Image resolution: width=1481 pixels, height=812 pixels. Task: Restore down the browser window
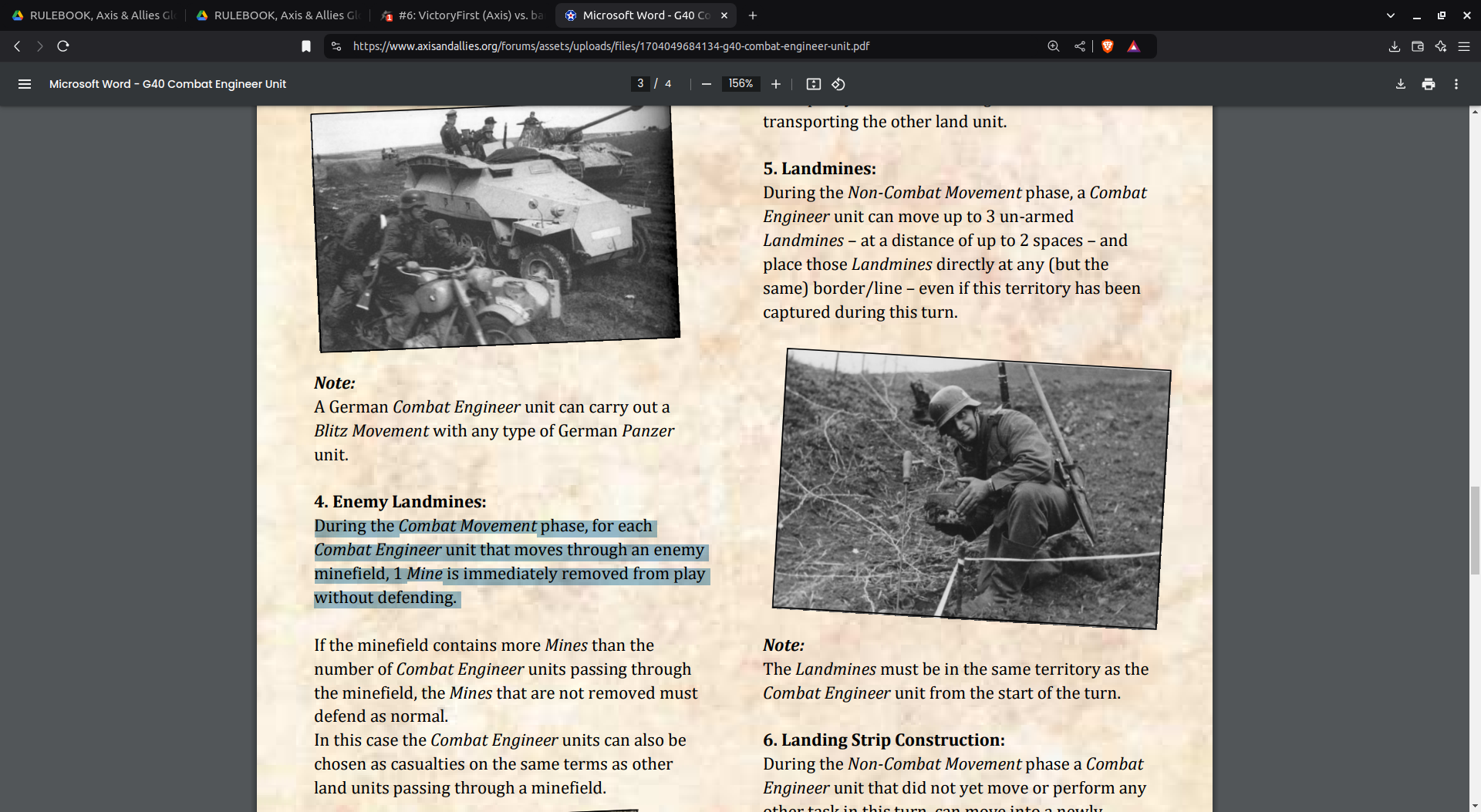point(1442,15)
